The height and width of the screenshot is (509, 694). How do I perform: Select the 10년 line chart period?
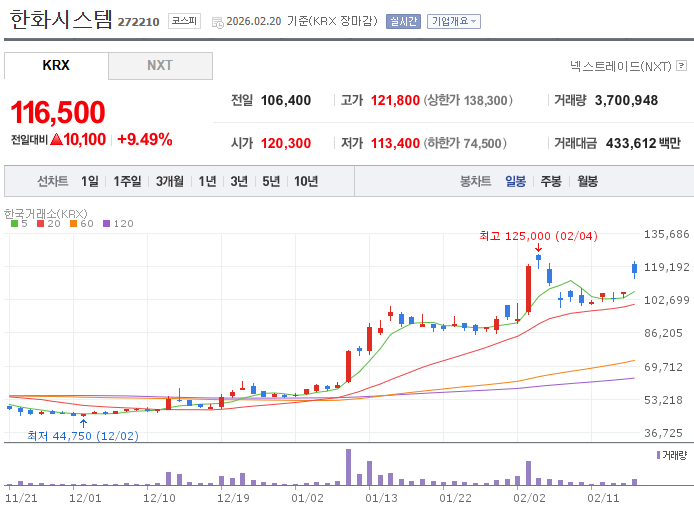tap(306, 181)
